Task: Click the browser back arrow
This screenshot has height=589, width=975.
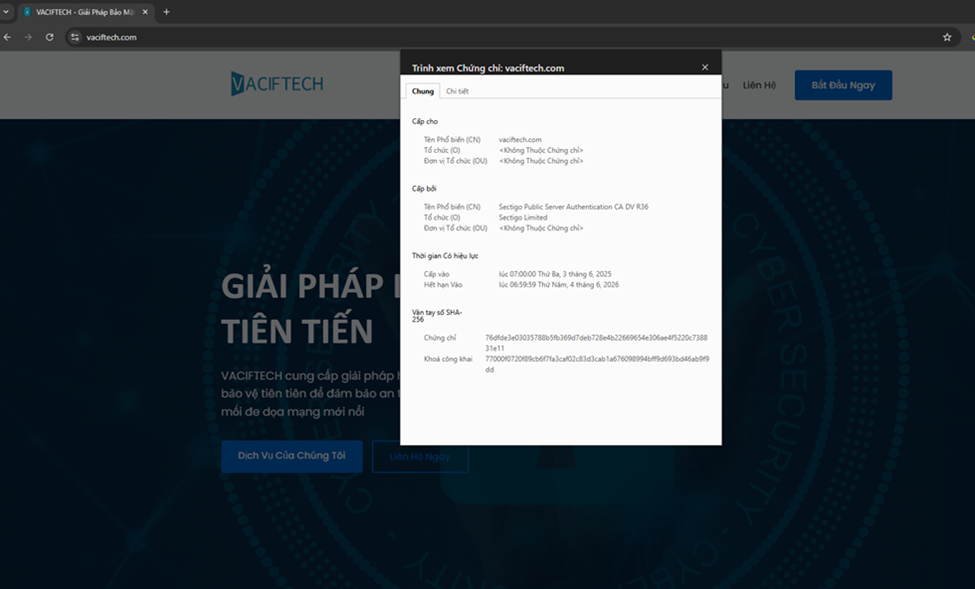Action: coord(8,37)
